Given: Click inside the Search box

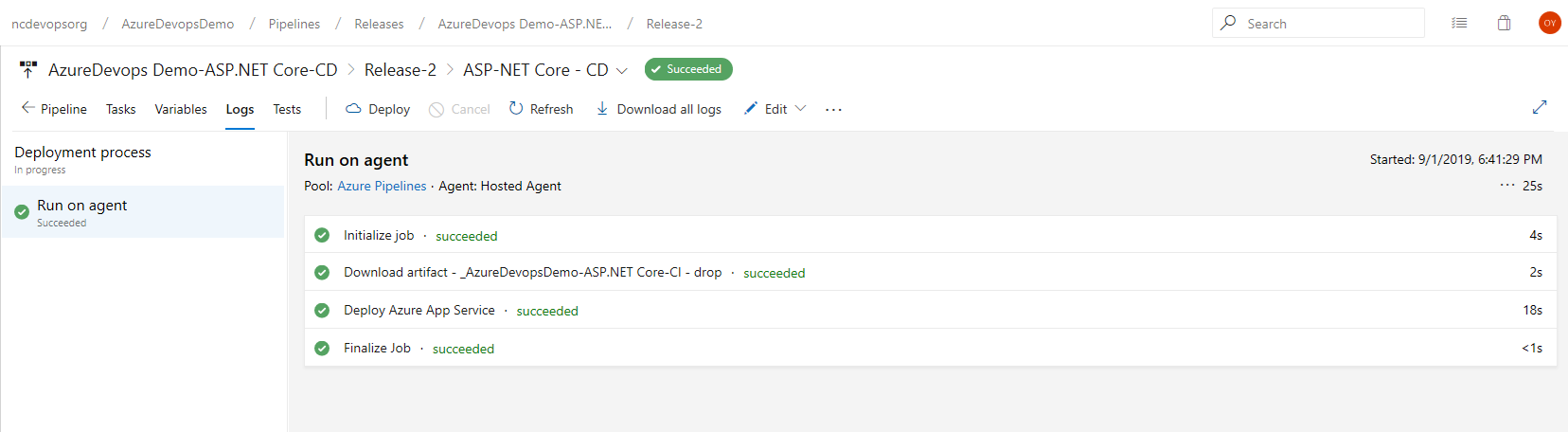Looking at the screenshot, I should click(1318, 23).
